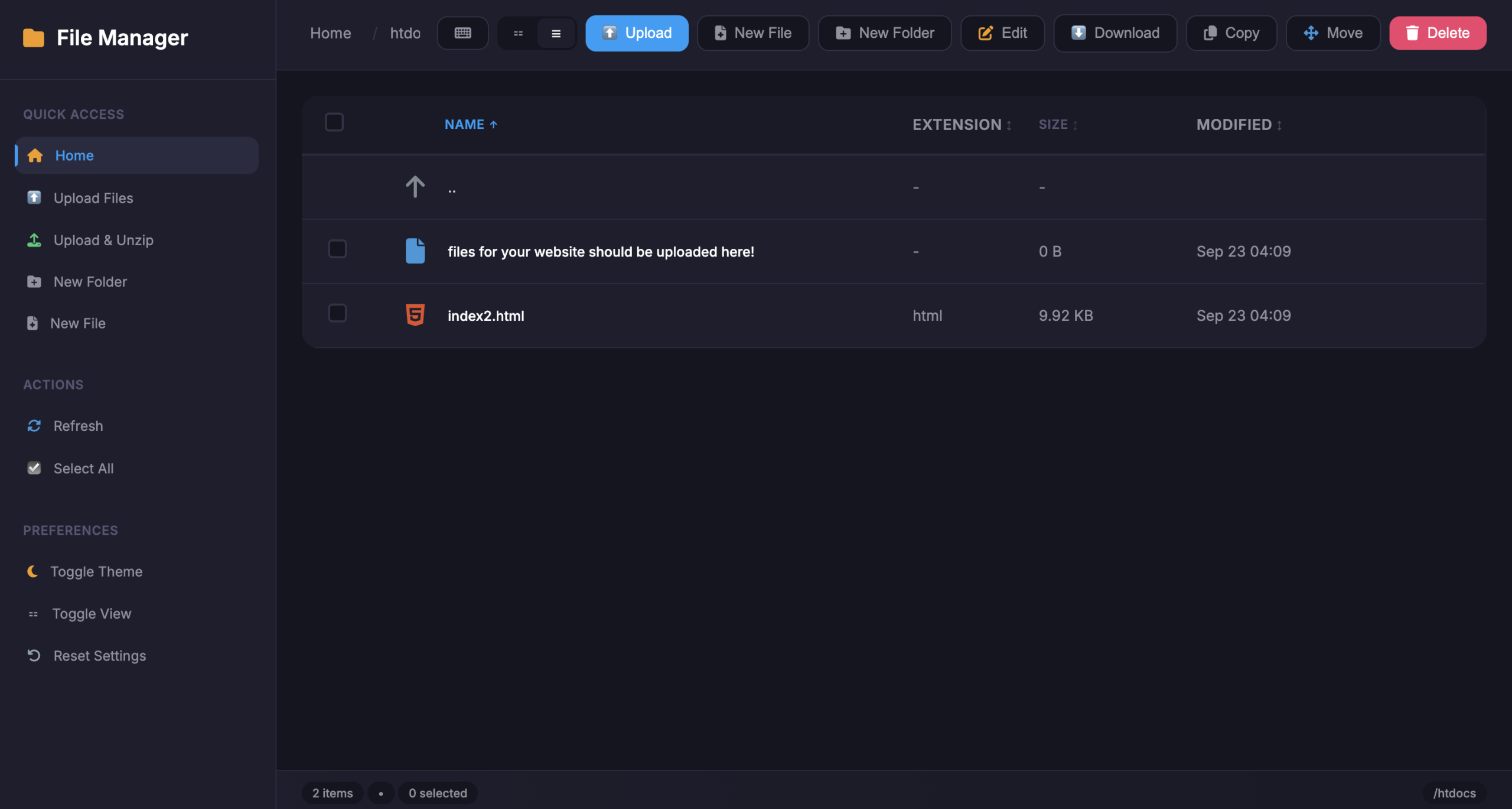This screenshot has width=1512, height=809.
Task: Click the blue document file icon
Action: (x=415, y=251)
